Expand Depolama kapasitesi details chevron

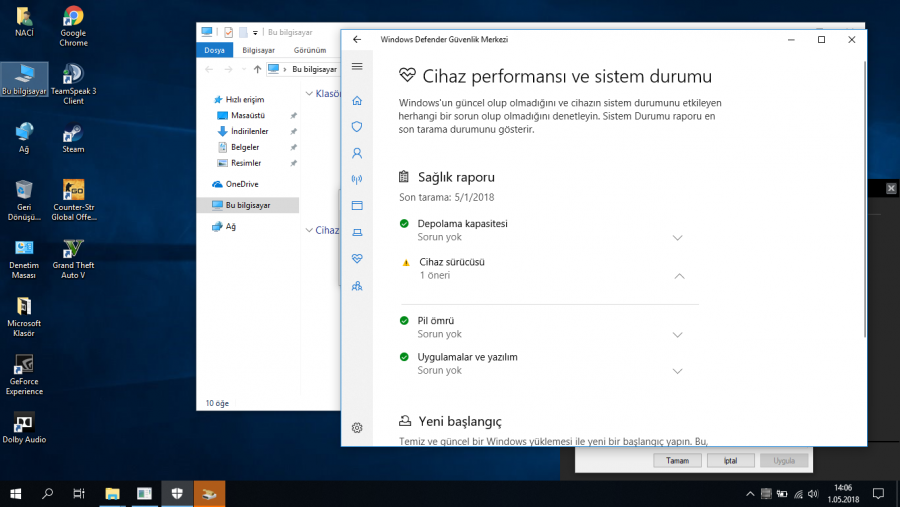677,238
